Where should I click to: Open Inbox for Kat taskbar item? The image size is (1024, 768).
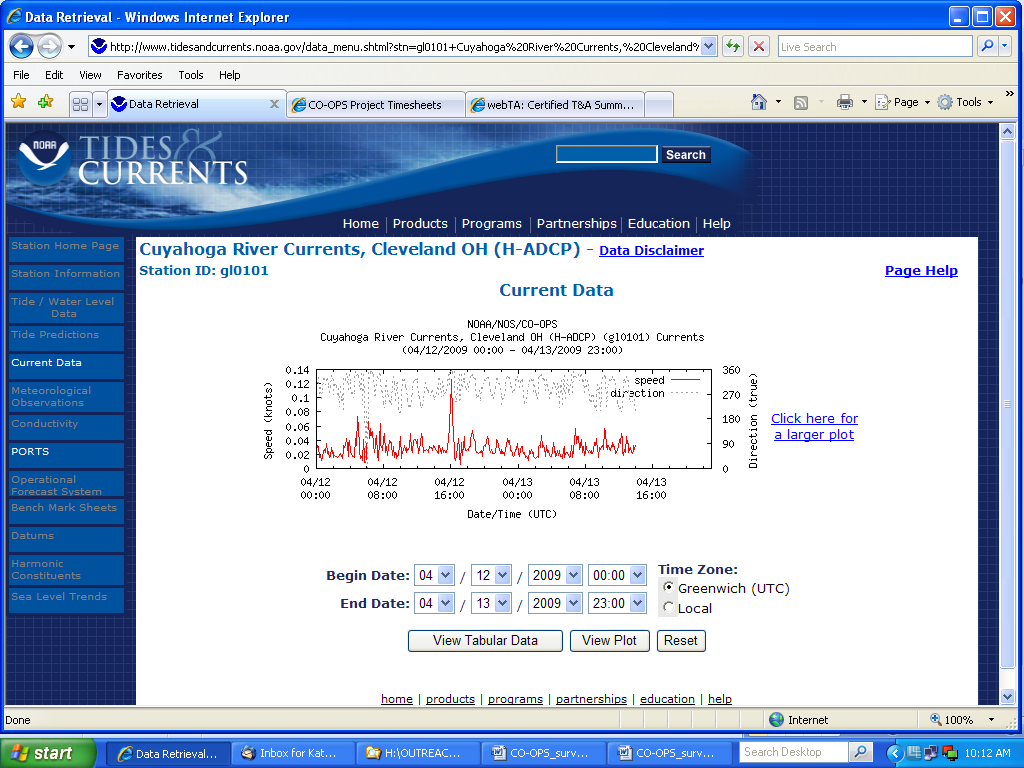293,753
